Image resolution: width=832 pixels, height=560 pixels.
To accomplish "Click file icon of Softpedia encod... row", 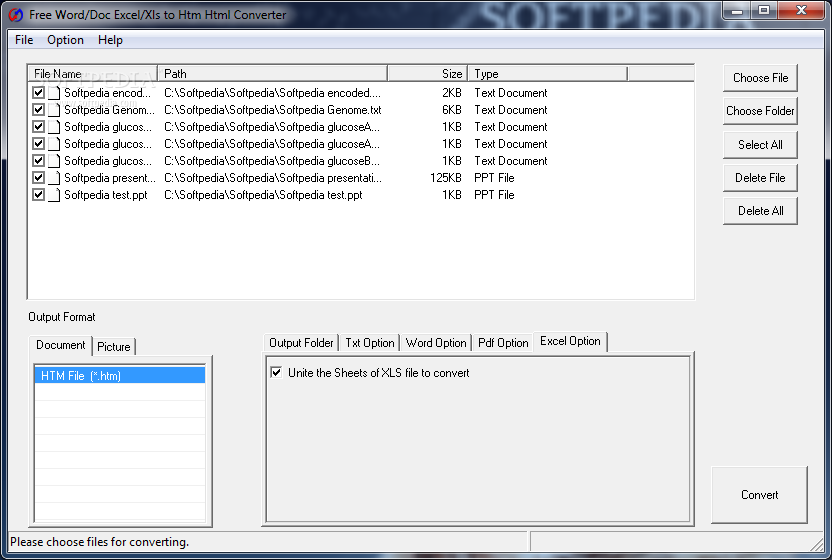I will (54, 93).
